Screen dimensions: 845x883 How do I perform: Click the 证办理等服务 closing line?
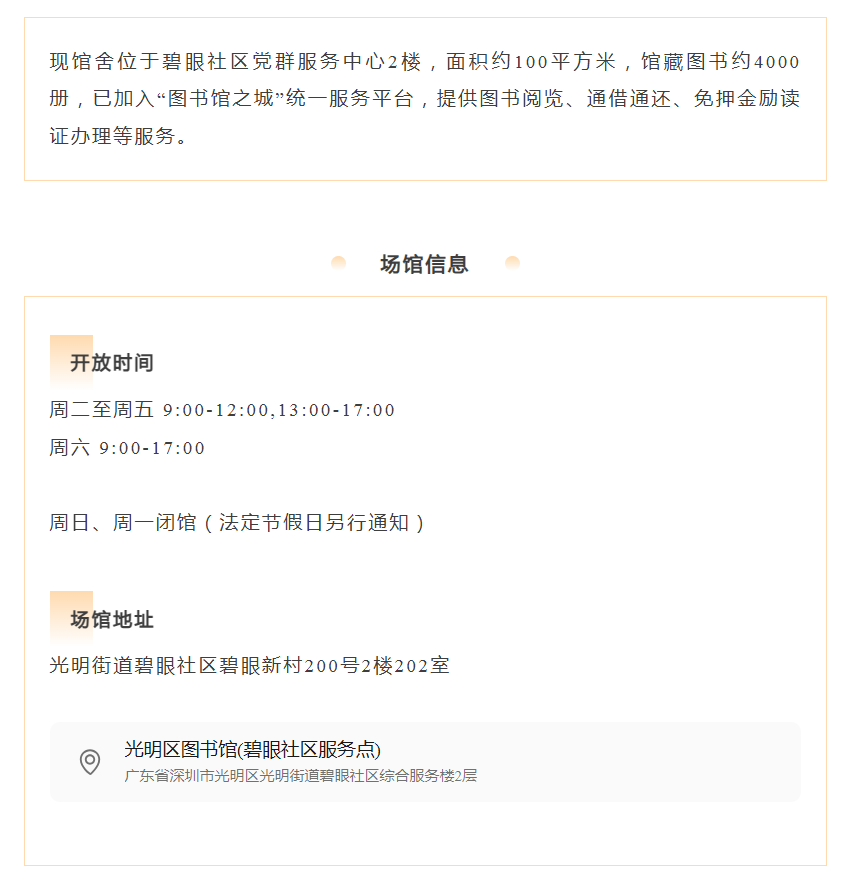118,137
